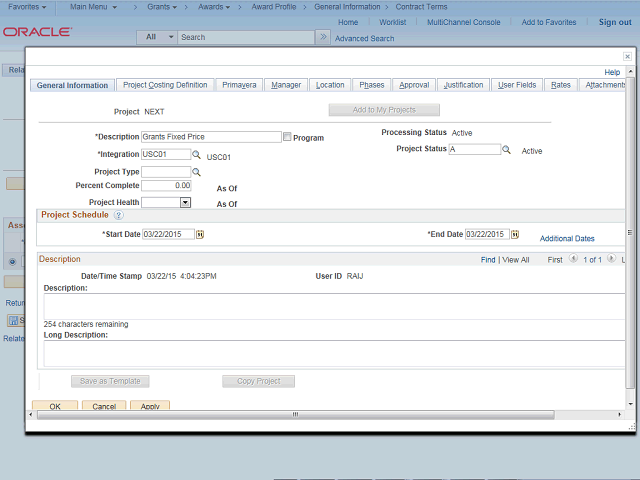Click the project Description text field
The width and height of the screenshot is (640, 480).
click(x=211, y=137)
